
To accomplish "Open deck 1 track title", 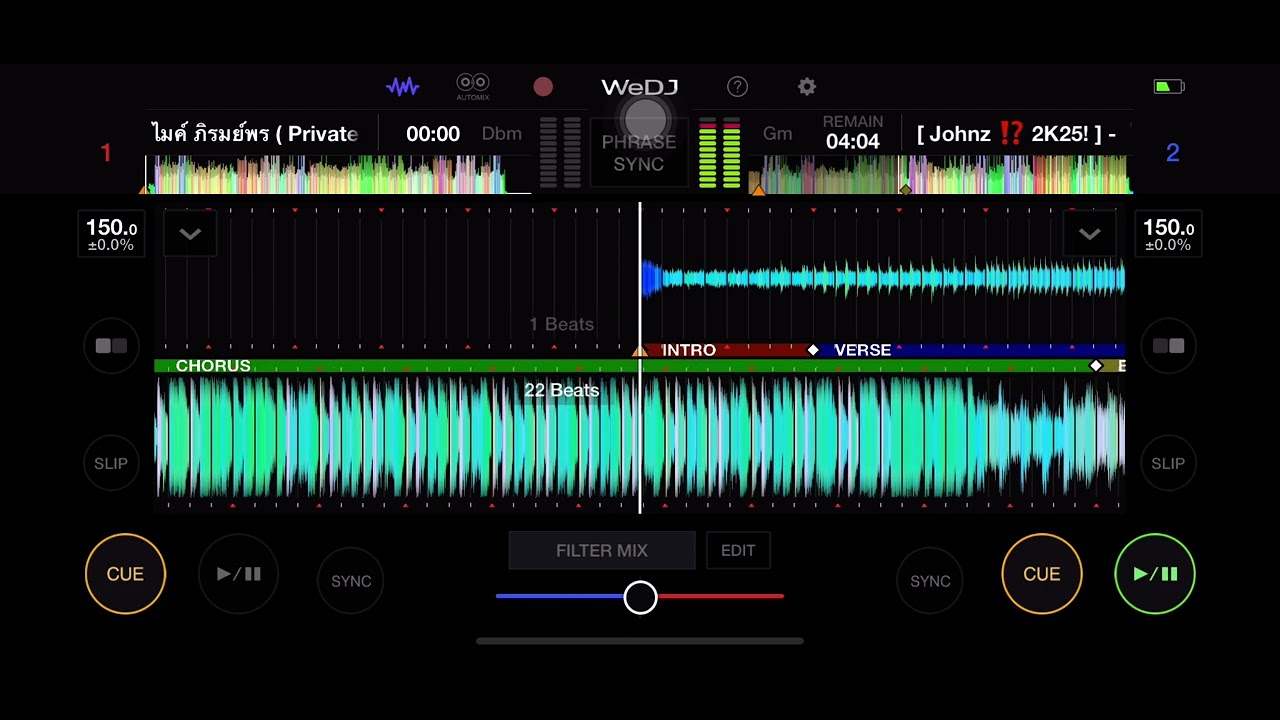I will click(255, 134).
